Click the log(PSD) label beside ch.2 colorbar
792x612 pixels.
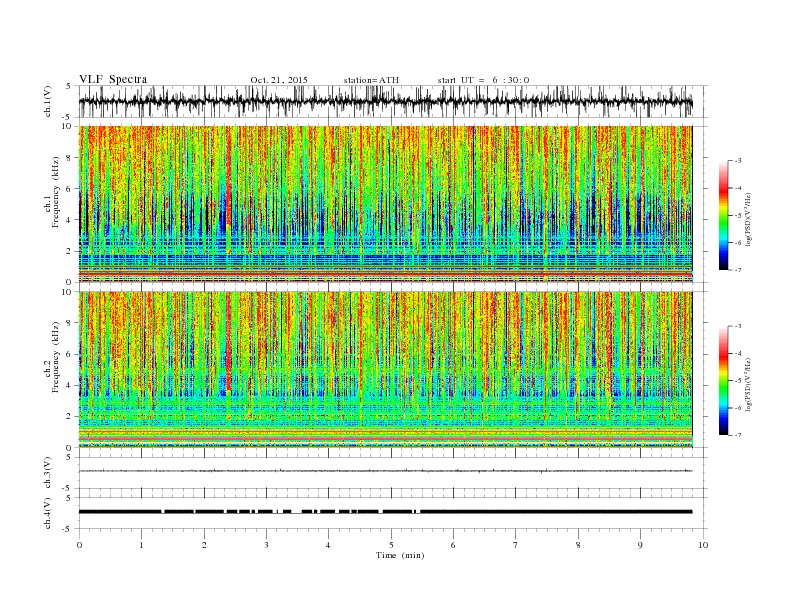tap(749, 384)
